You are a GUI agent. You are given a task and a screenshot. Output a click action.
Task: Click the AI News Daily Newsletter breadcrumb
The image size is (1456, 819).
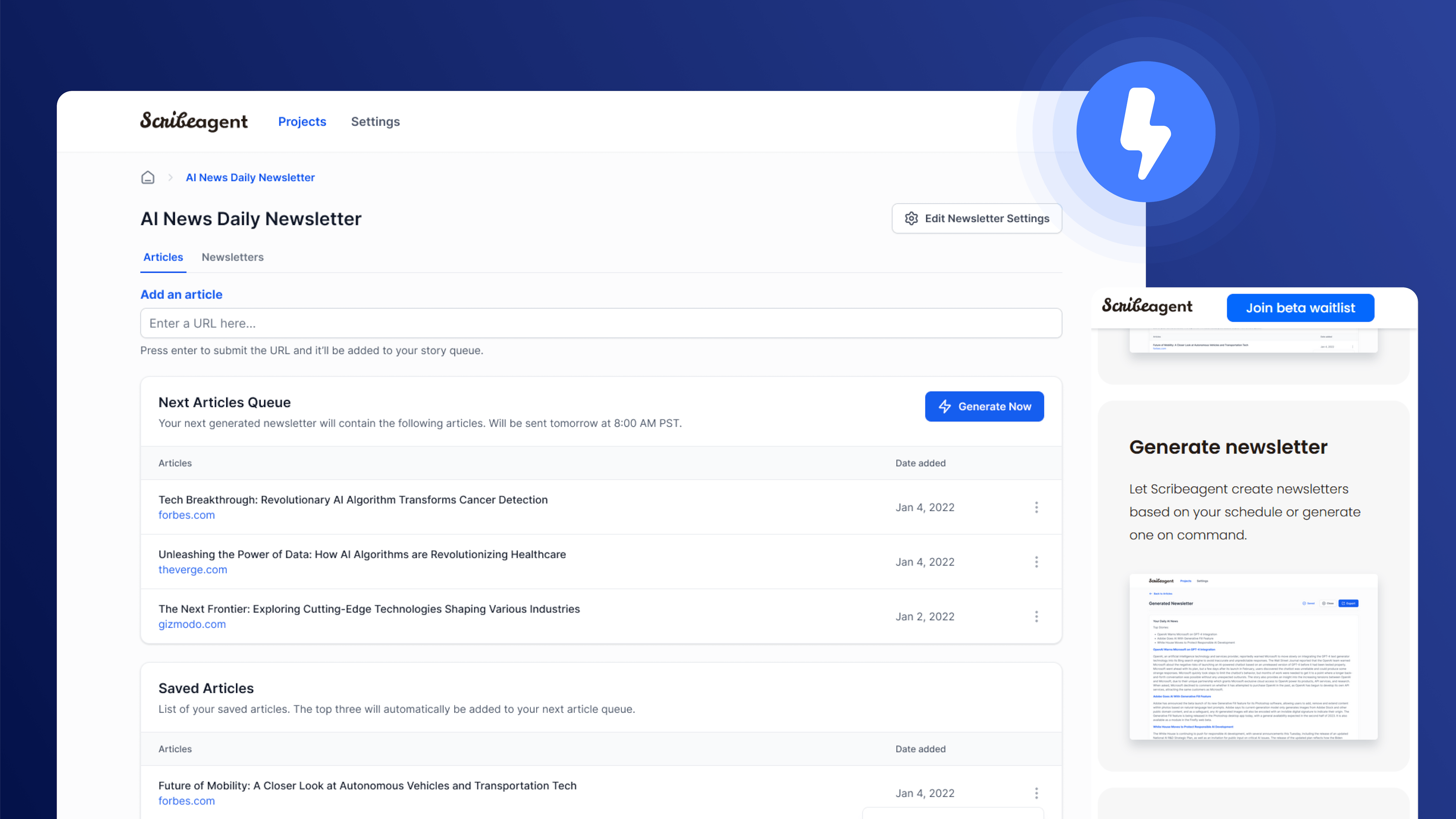pyautogui.click(x=250, y=177)
